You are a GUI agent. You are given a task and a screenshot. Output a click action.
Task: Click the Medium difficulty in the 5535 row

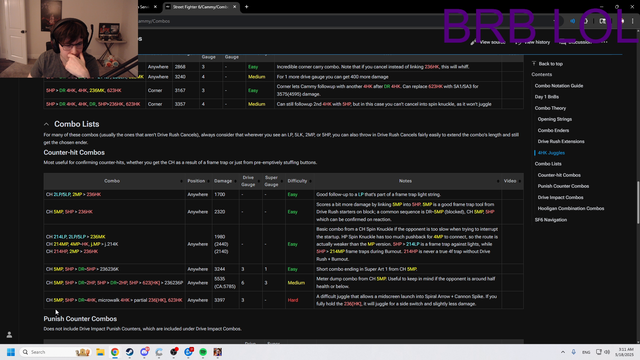[x=296, y=282]
